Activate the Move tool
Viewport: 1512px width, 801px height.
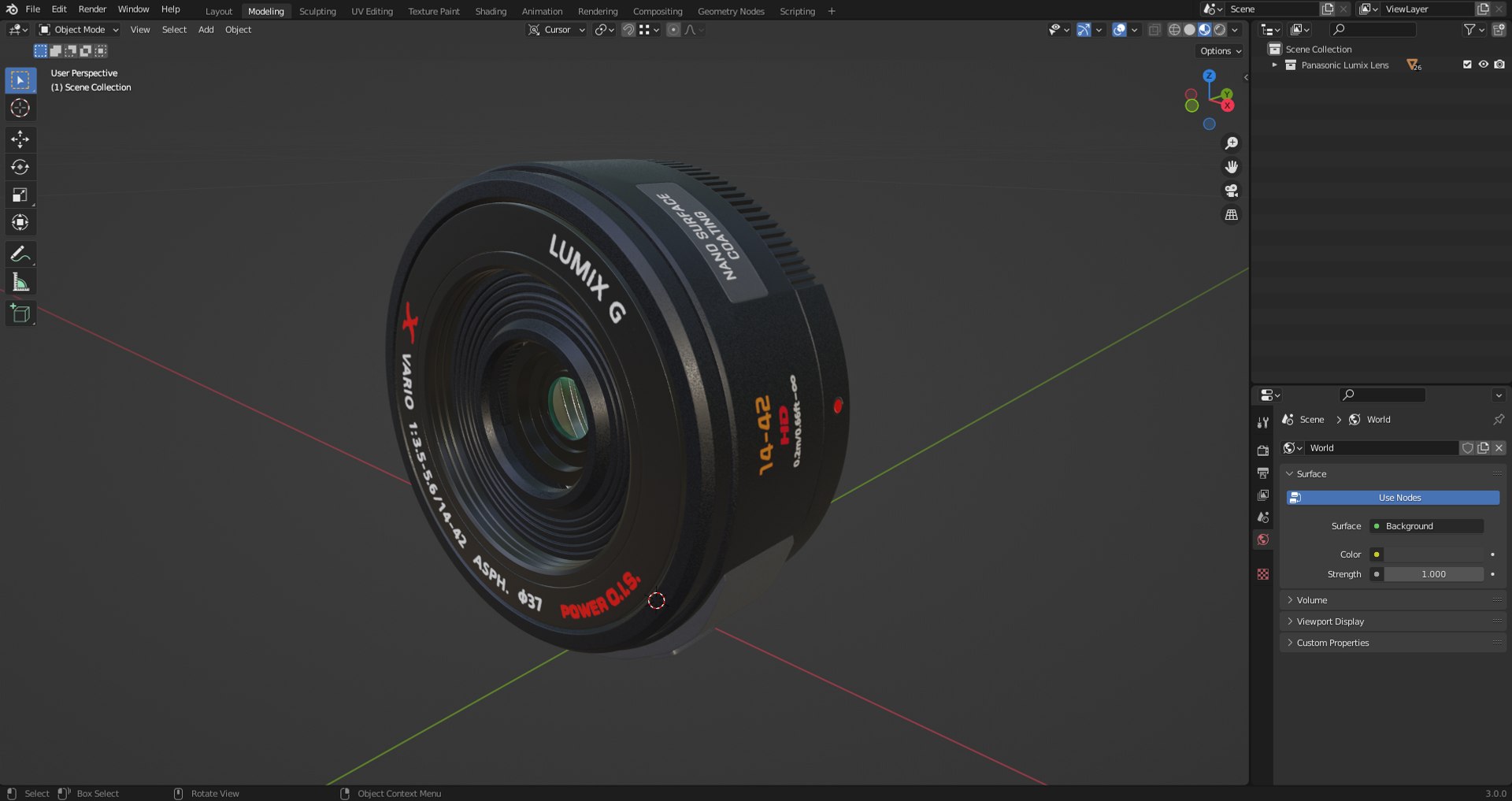(20, 139)
